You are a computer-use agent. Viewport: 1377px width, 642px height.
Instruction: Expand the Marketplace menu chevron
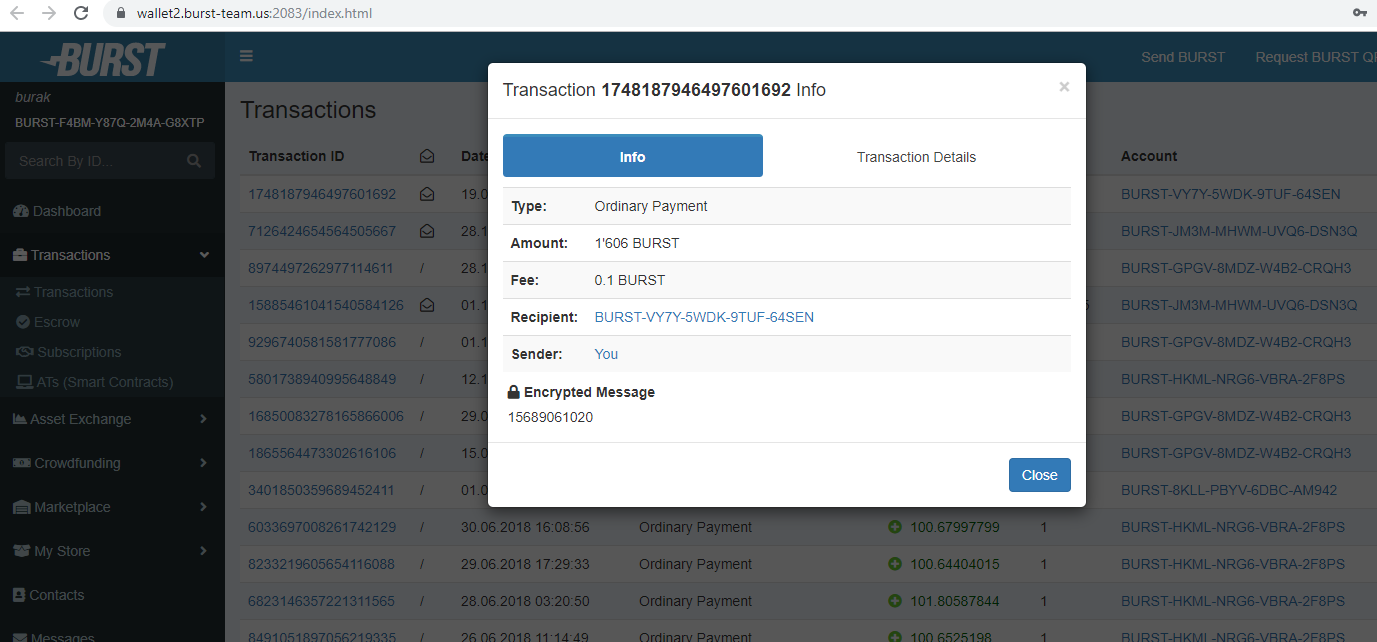coord(203,507)
